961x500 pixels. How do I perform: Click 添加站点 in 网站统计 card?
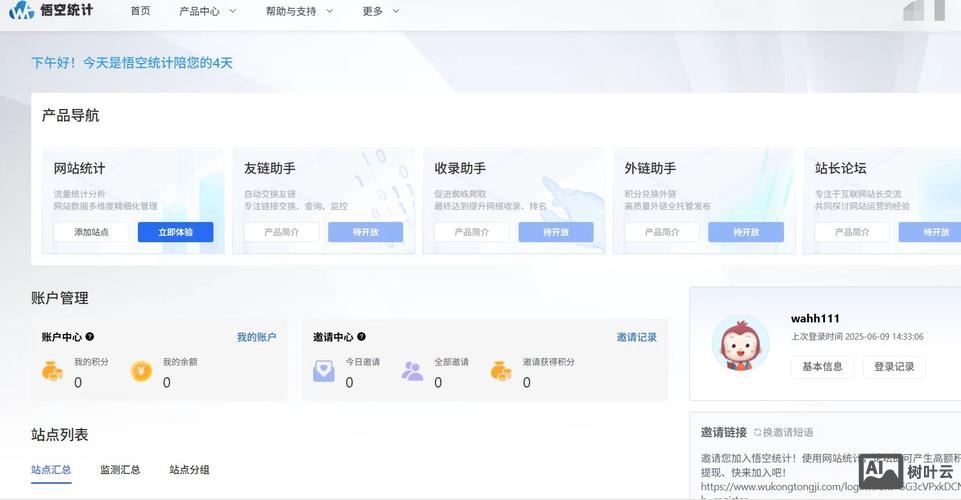pyautogui.click(x=91, y=232)
